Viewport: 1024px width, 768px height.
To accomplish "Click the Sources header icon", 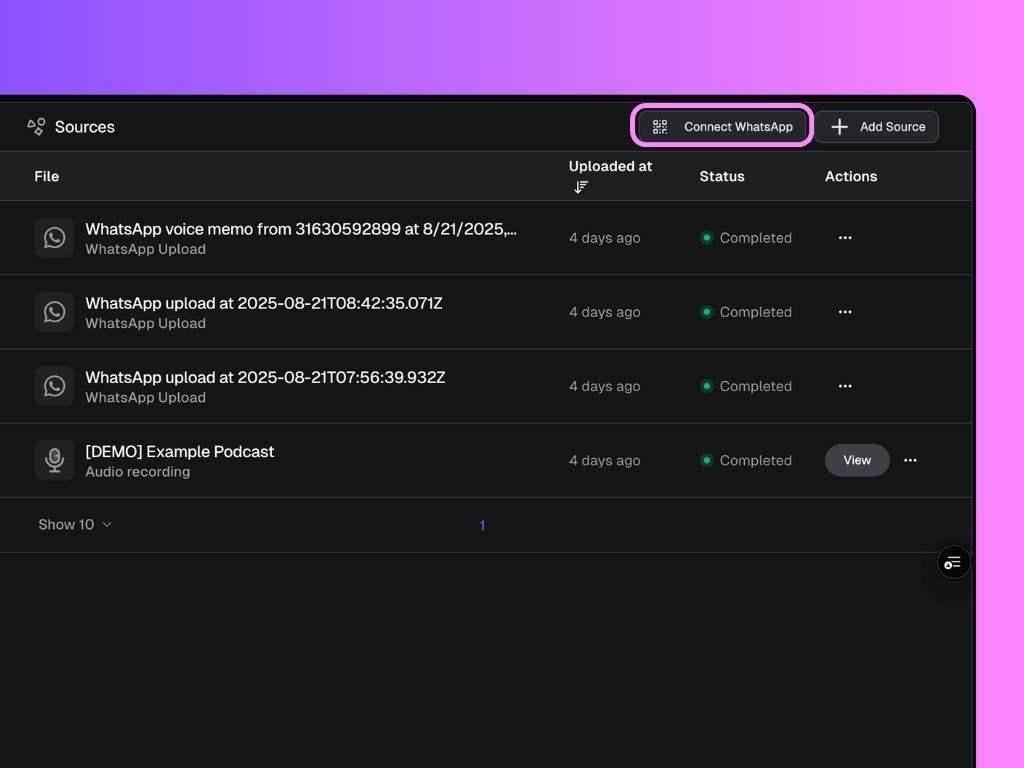I will (36, 127).
